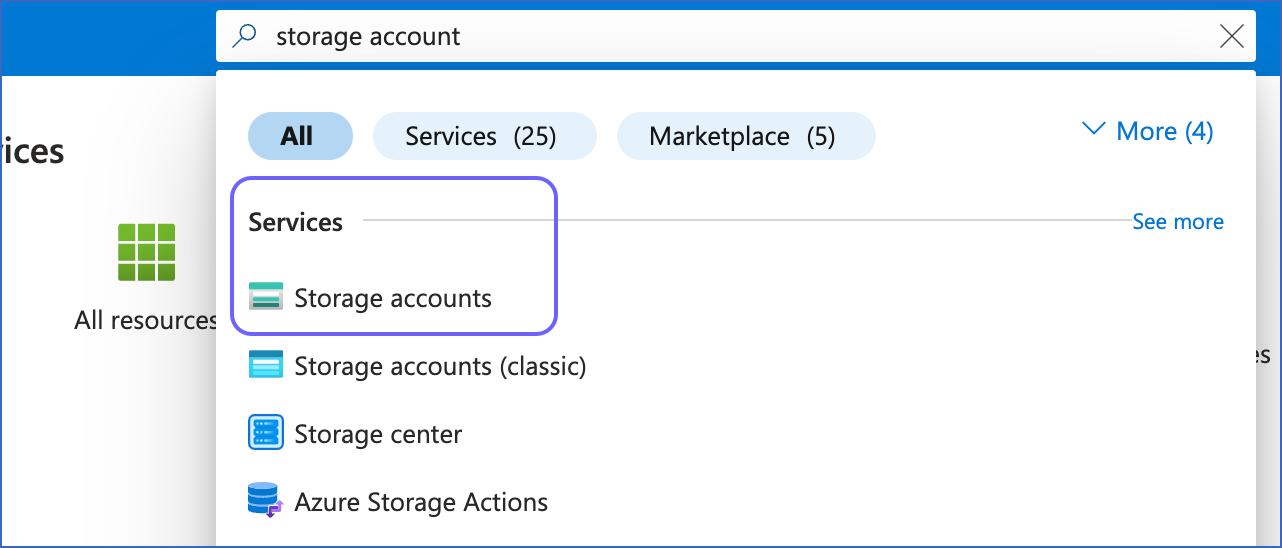The width and height of the screenshot is (1282, 548).
Task: Click the Services section heading
Action: click(x=296, y=222)
